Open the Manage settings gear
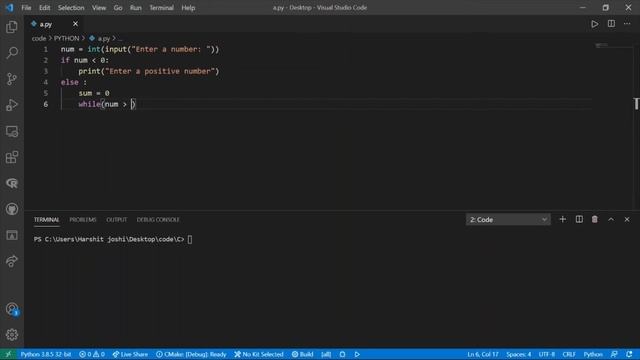Image resolution: width=640 pixels, height=360 pixels. [12, 335]
